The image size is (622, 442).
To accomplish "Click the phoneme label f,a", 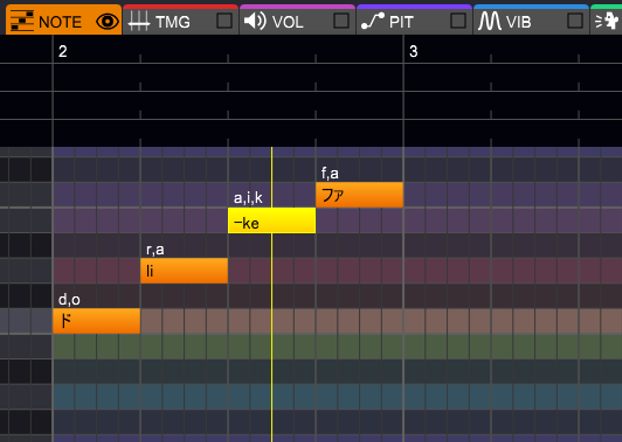I will point(330,173).
